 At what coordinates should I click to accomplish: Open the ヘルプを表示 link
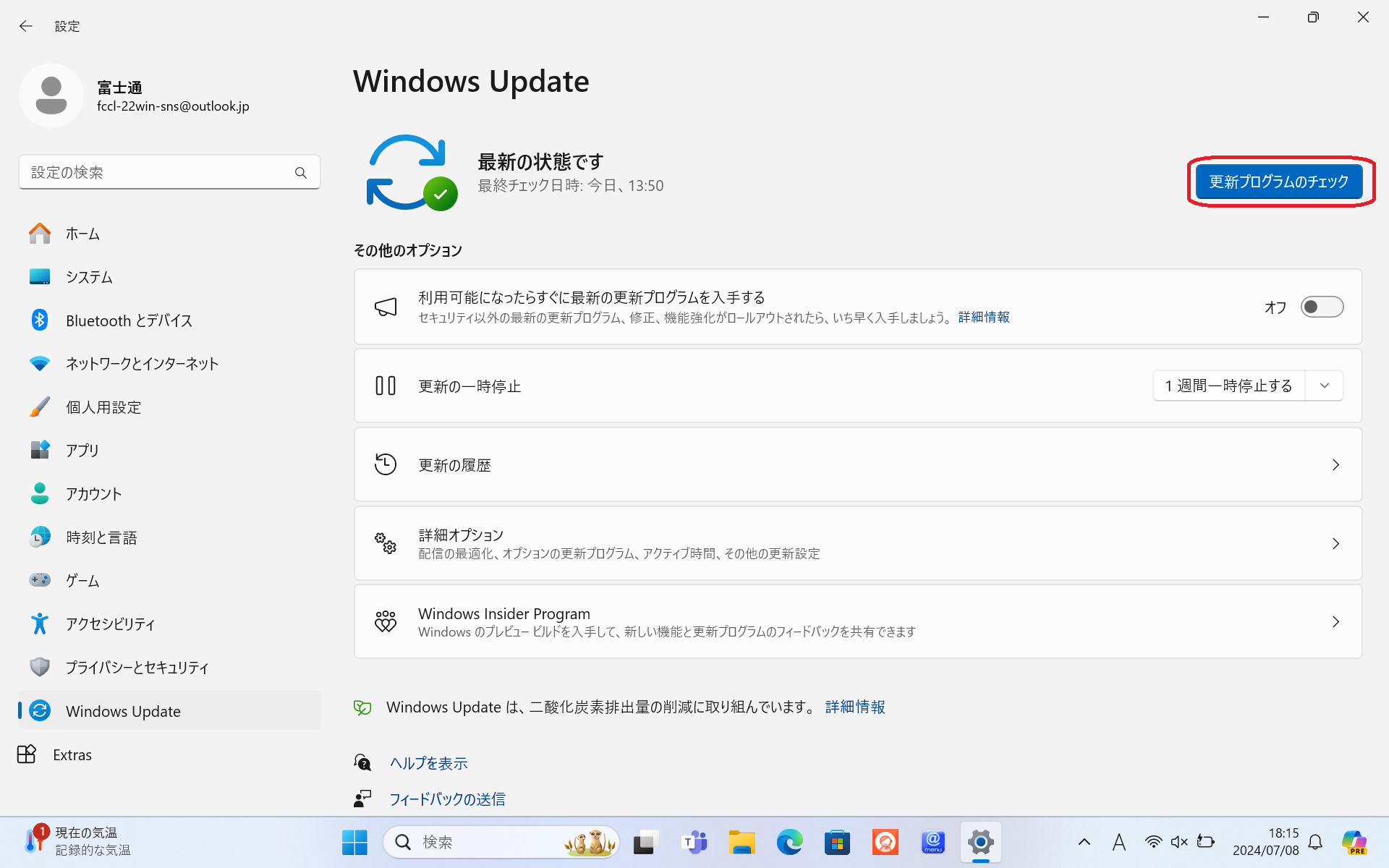428,762
